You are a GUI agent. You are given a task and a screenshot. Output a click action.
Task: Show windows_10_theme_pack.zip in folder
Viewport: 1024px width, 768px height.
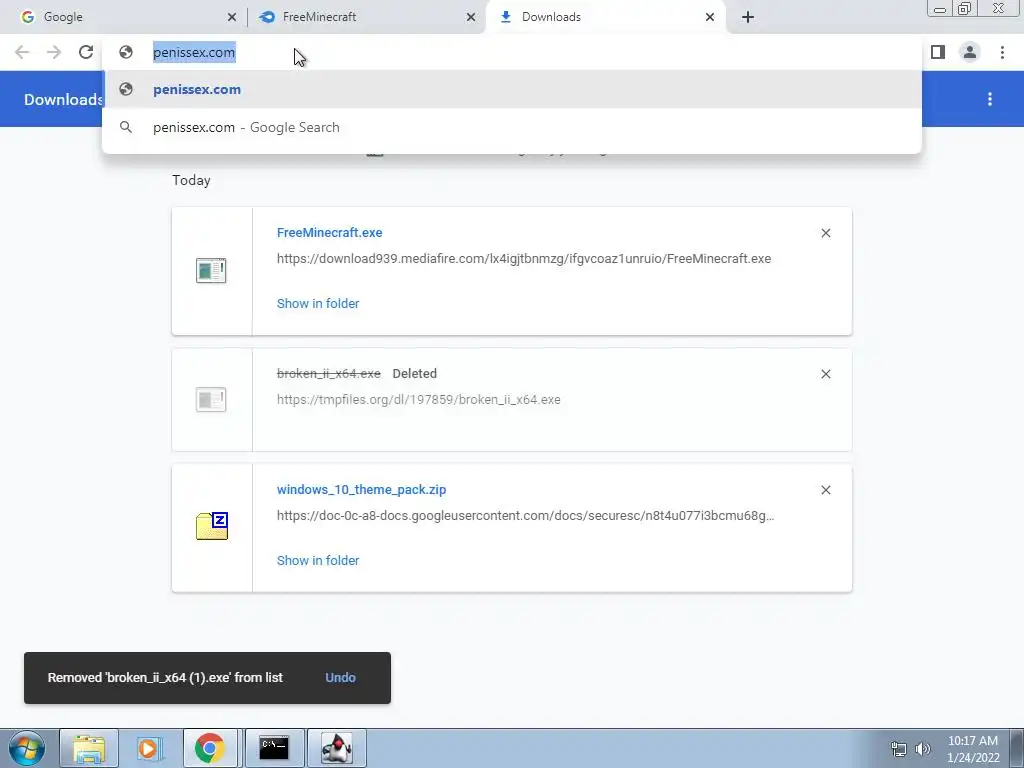pos(318,561)
